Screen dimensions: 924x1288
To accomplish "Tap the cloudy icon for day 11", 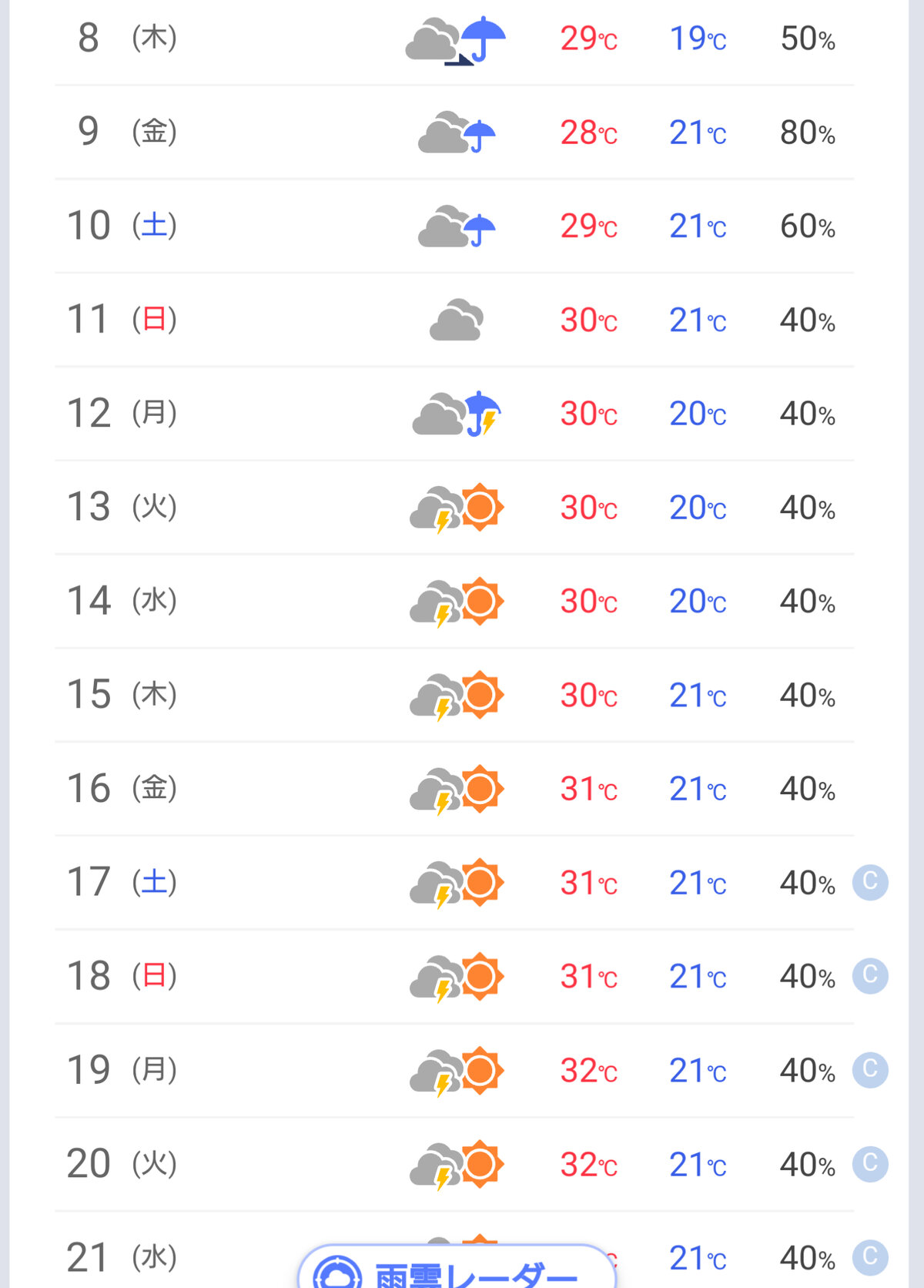I will coord(457,320).
